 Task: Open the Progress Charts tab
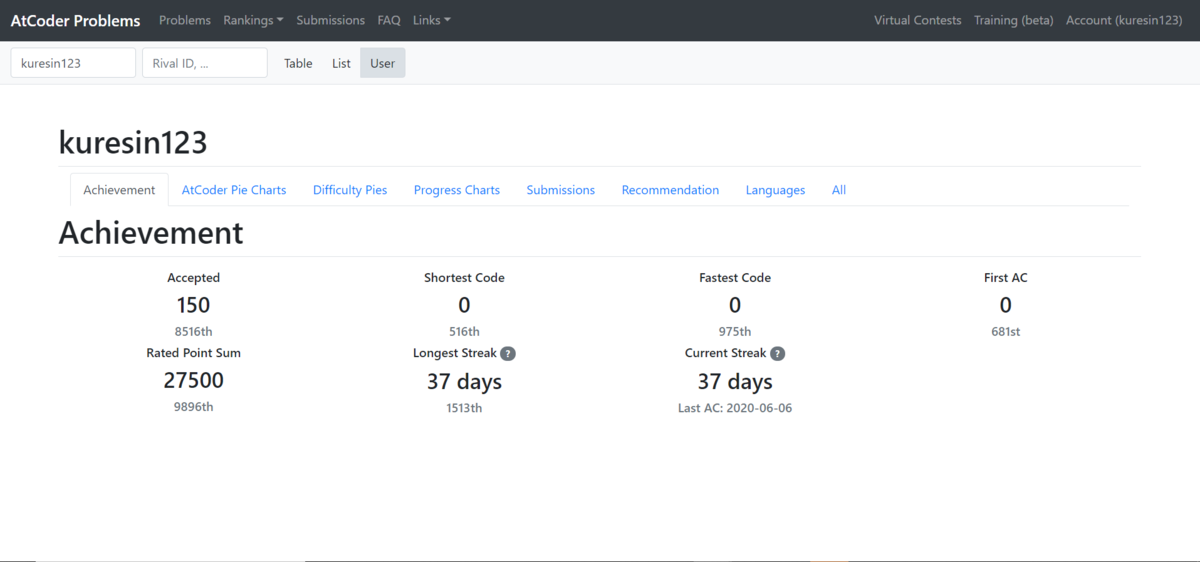(457, 190)
